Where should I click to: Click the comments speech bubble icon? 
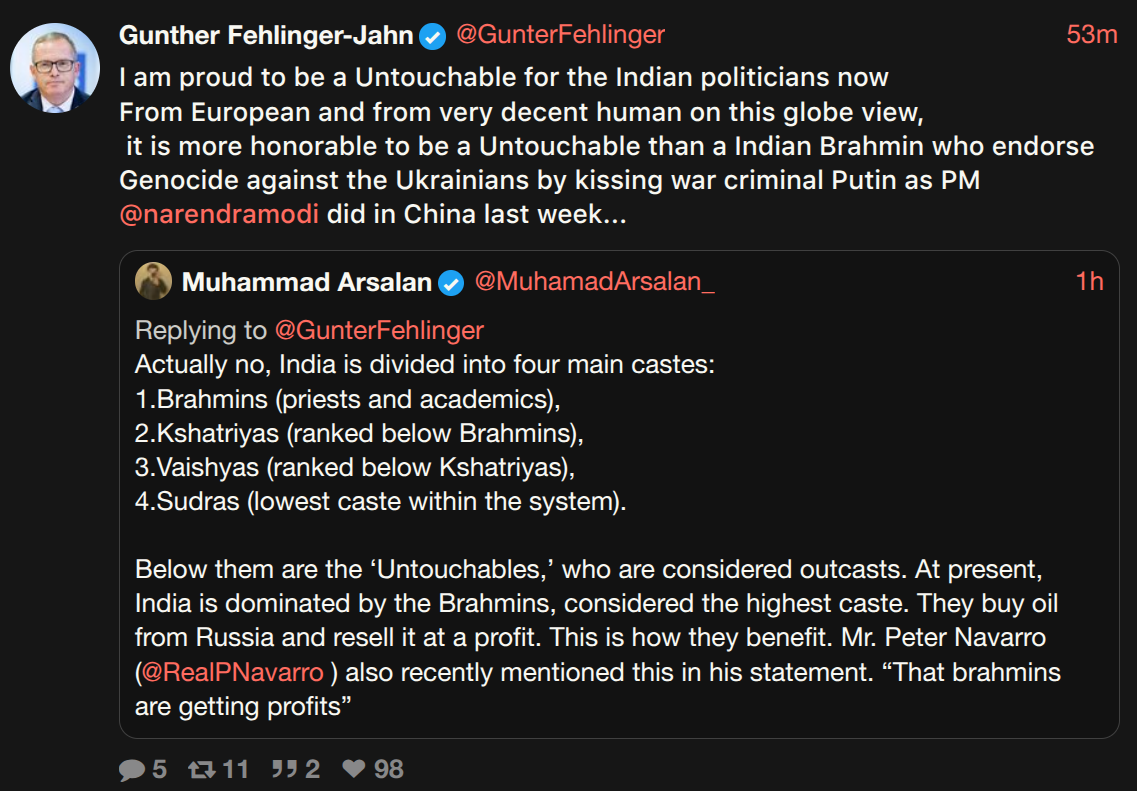click(132, 769)
